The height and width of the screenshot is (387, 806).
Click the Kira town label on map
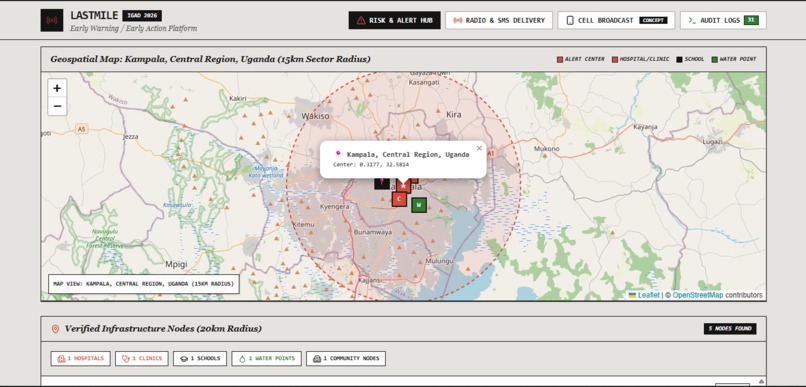(454, 115)
